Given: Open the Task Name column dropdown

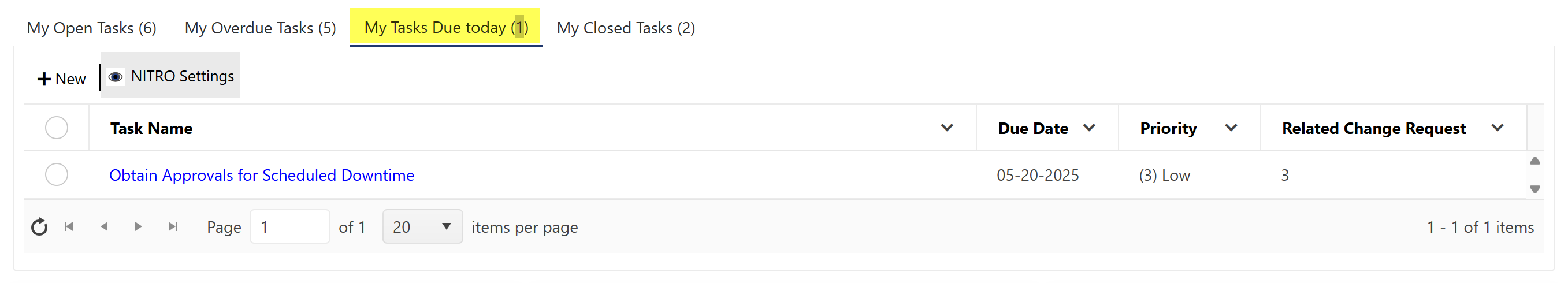Looking at the screenshot, I should click(x=946, y=128).
